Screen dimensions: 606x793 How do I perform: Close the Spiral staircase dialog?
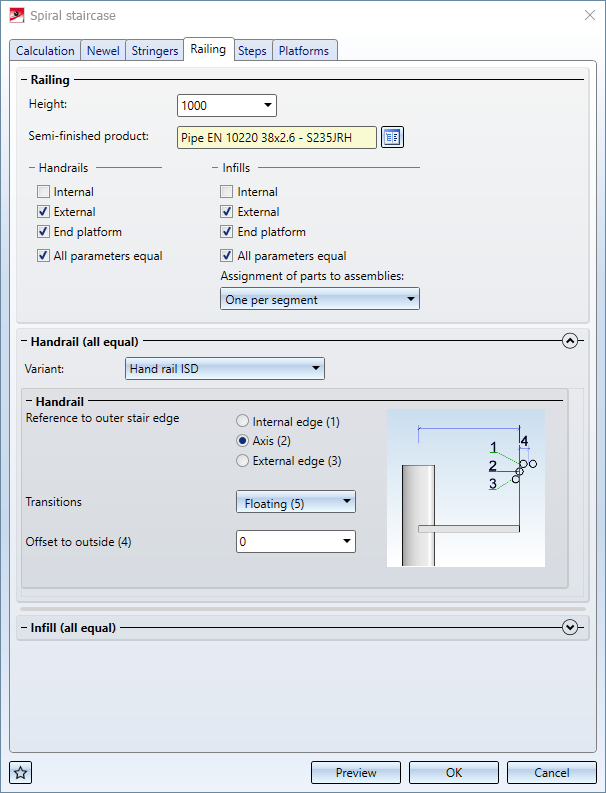tap(589, 15)
